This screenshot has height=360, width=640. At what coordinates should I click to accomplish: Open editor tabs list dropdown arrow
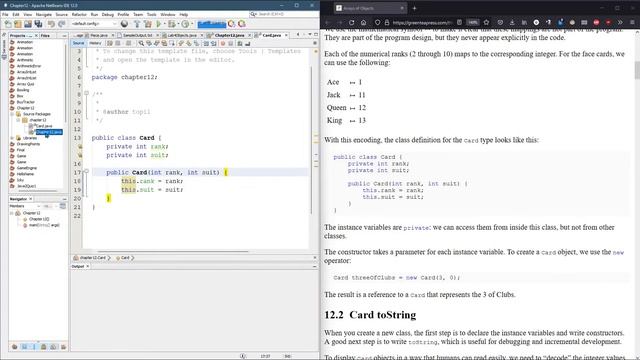click(310, 35)
